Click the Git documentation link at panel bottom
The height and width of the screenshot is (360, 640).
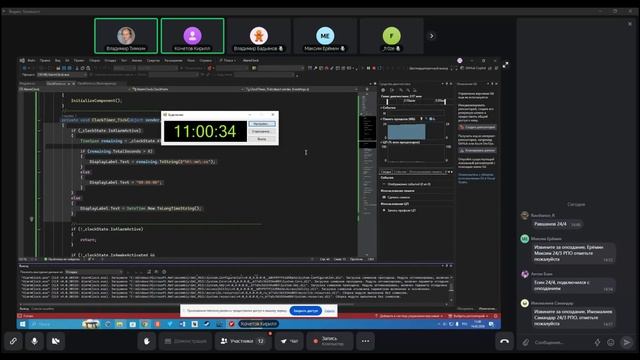click(x=476, y=178)
